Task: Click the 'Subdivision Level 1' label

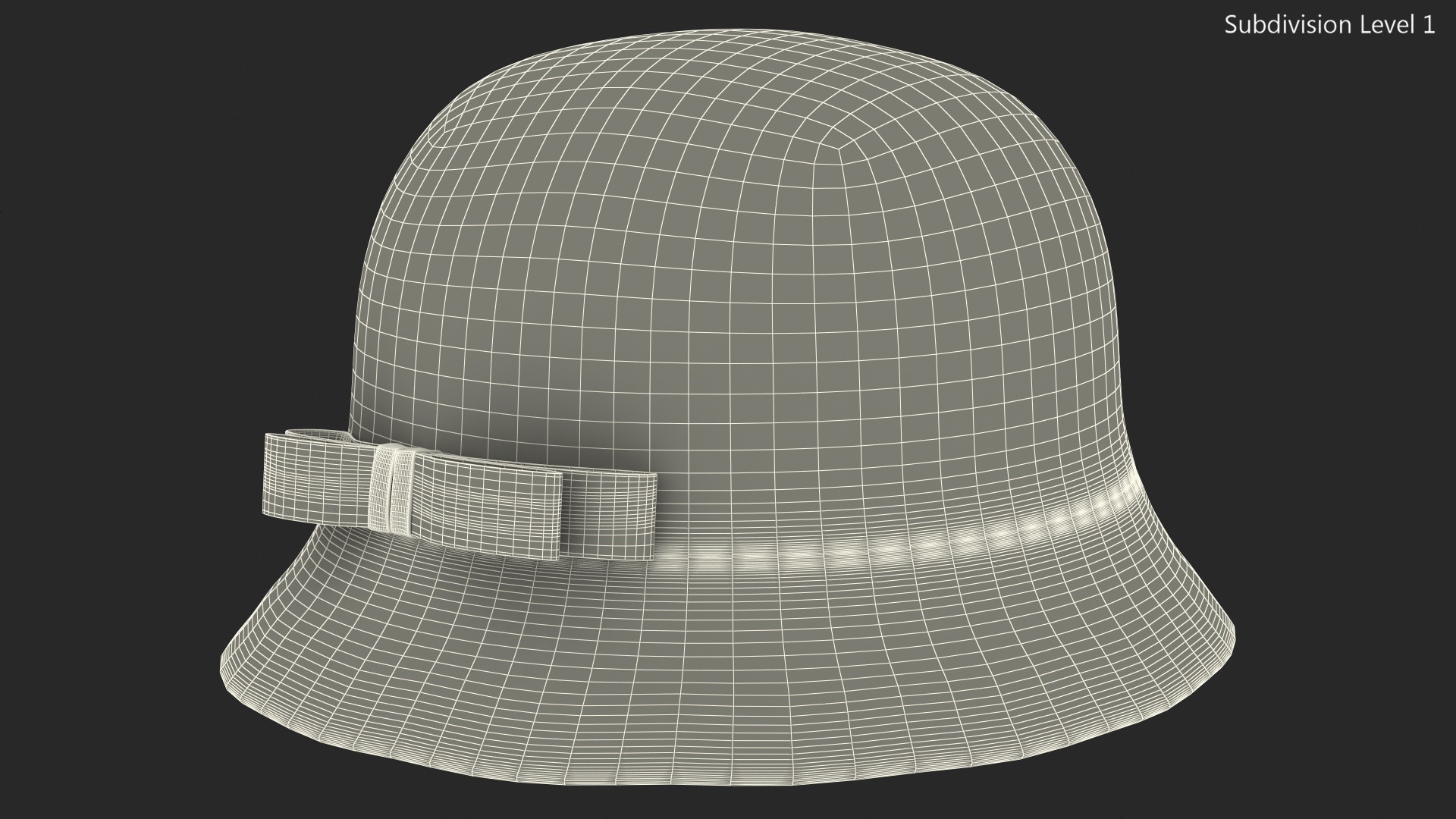Action: (x=1330, y=25)
